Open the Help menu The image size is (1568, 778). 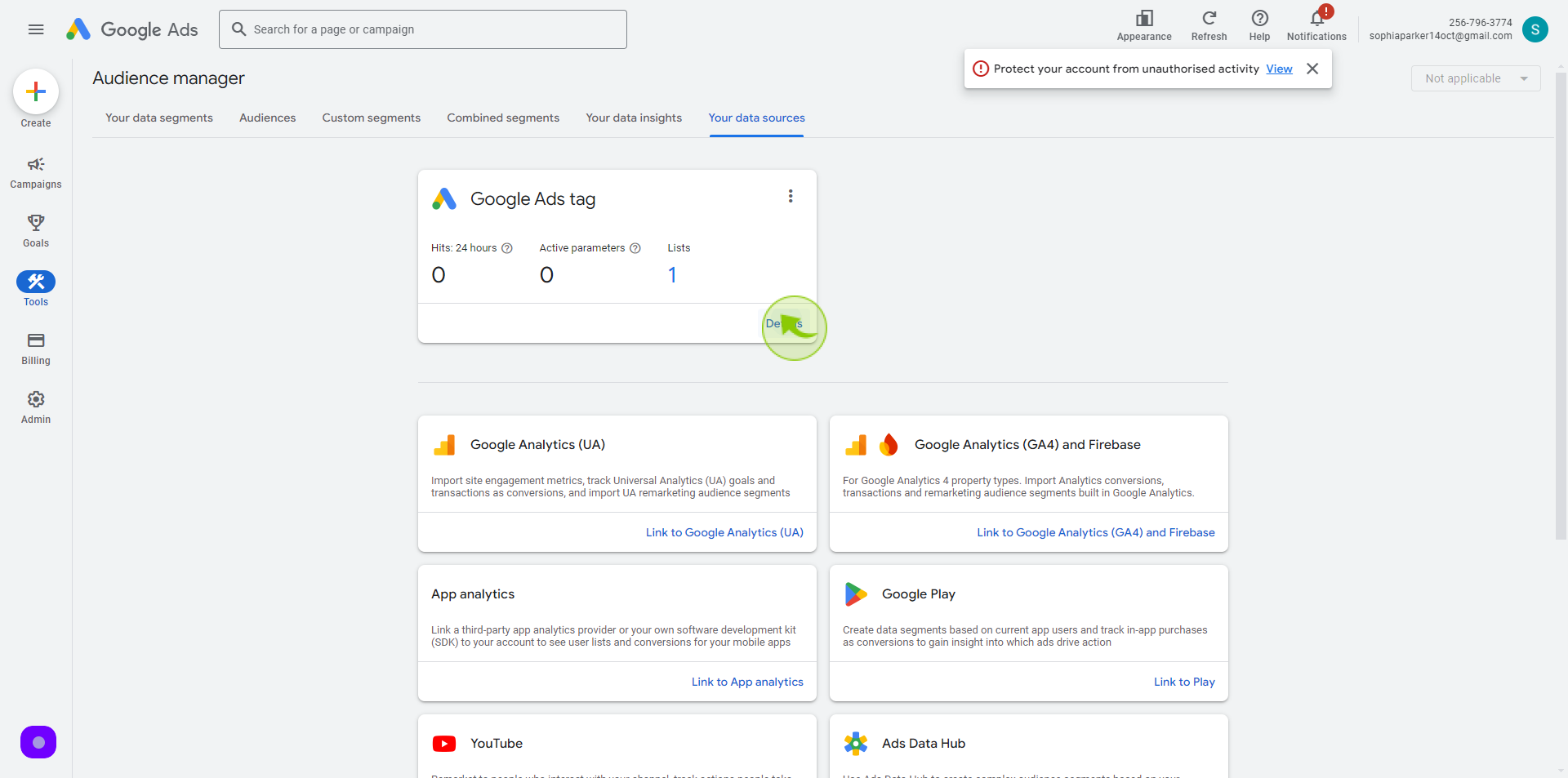tap(1259, 25)
